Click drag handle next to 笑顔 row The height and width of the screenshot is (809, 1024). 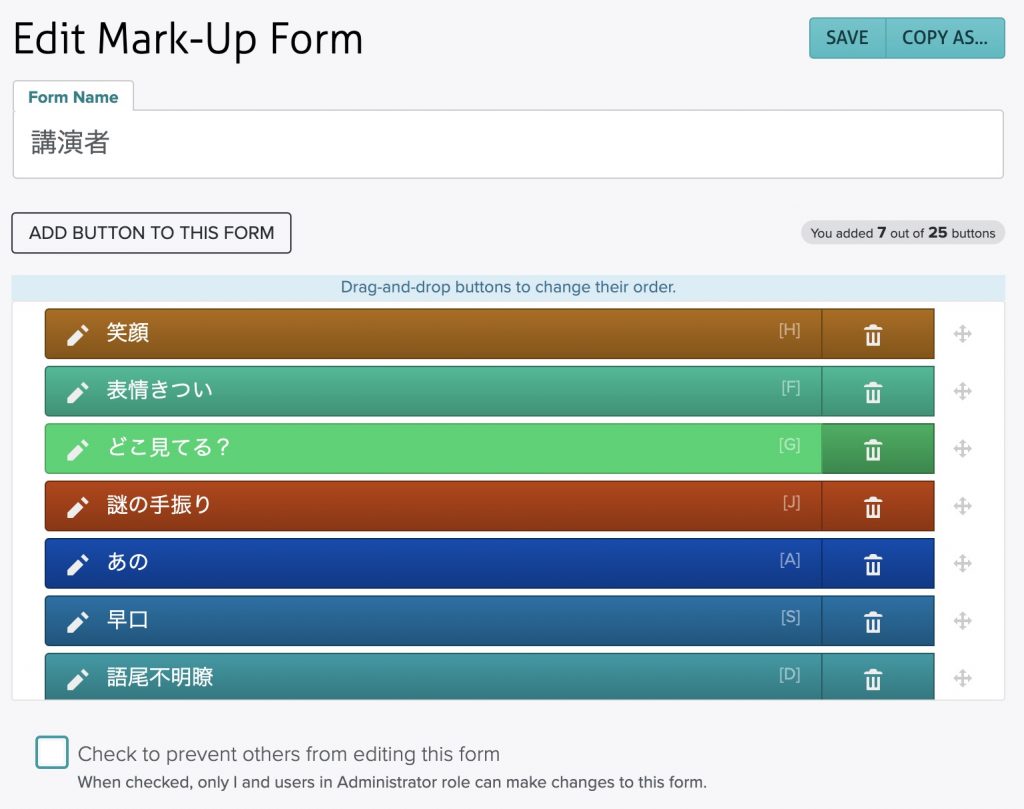(x=962, y=334)
